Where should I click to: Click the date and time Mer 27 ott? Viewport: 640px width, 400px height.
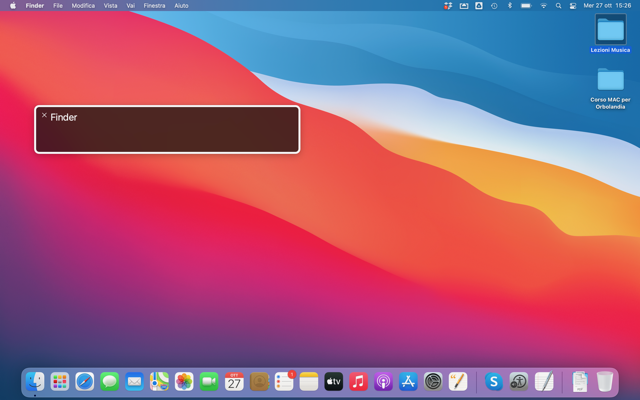coord(607,6)
